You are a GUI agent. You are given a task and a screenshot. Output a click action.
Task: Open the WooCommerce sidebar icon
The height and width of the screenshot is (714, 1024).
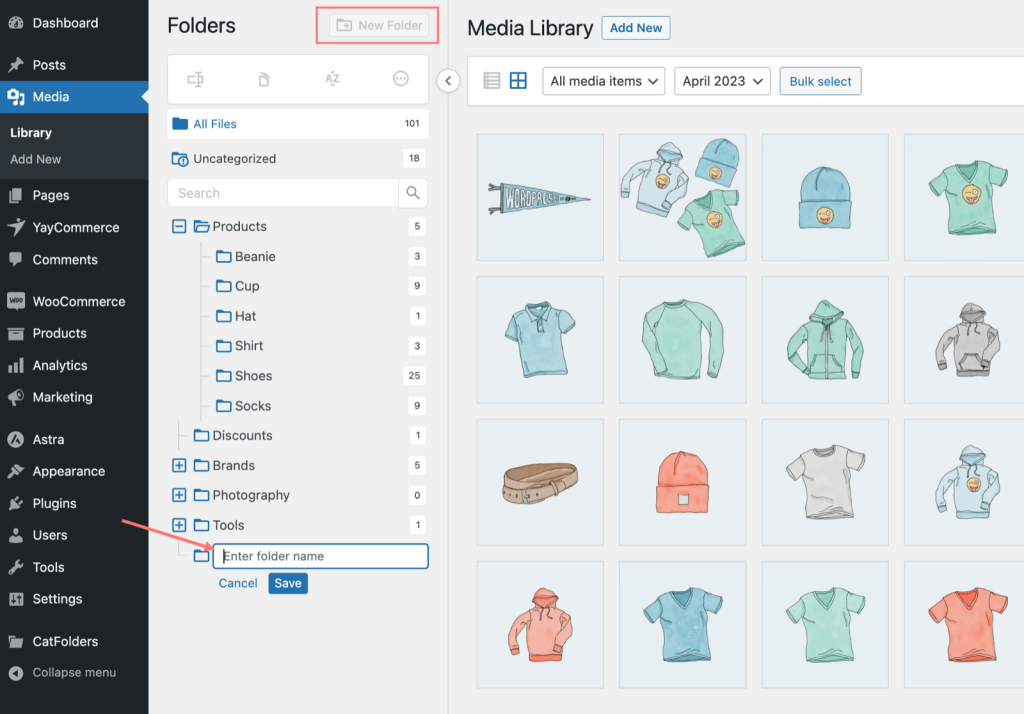click(x=16, y=301)
